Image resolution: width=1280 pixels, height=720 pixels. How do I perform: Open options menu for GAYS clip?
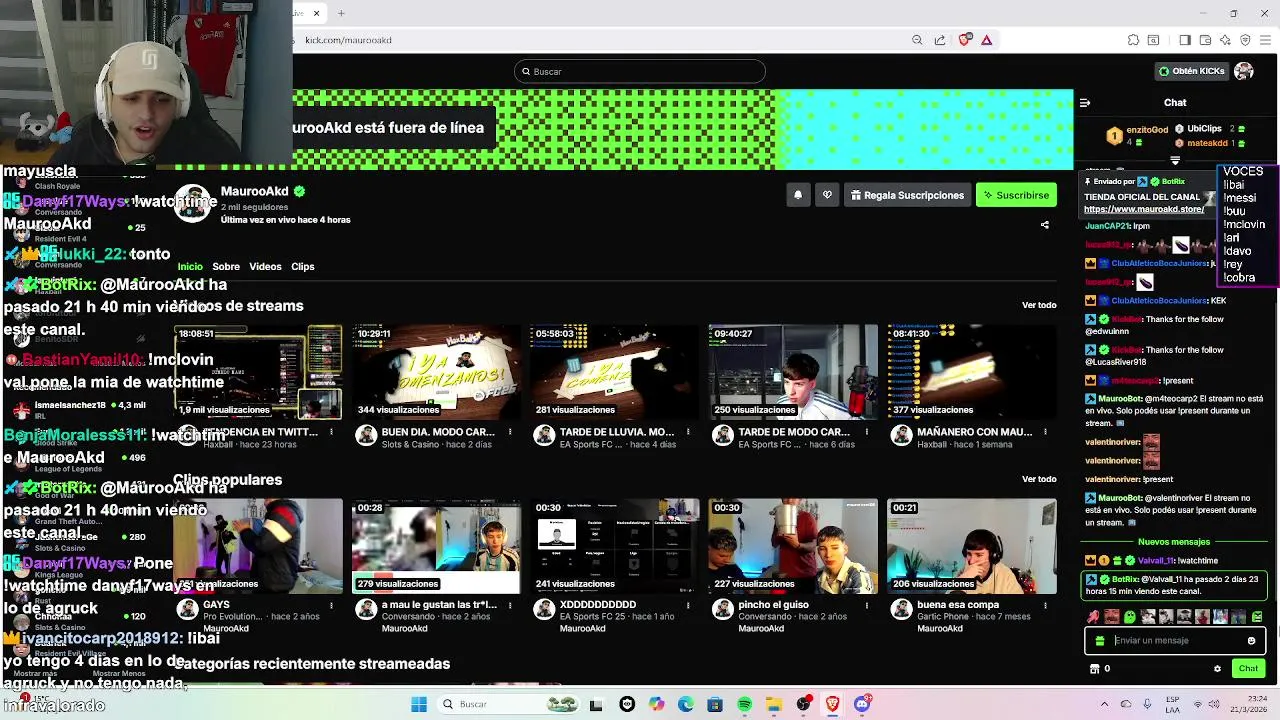(332, 605)
